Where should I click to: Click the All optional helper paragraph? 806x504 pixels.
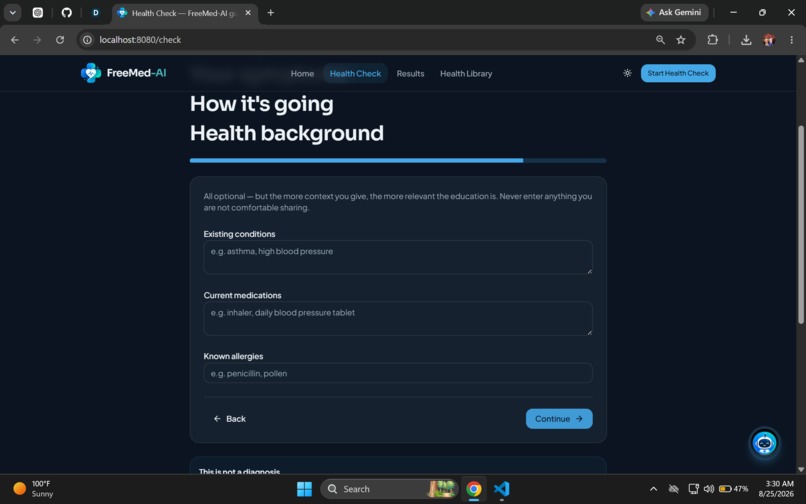click(397, 202)
